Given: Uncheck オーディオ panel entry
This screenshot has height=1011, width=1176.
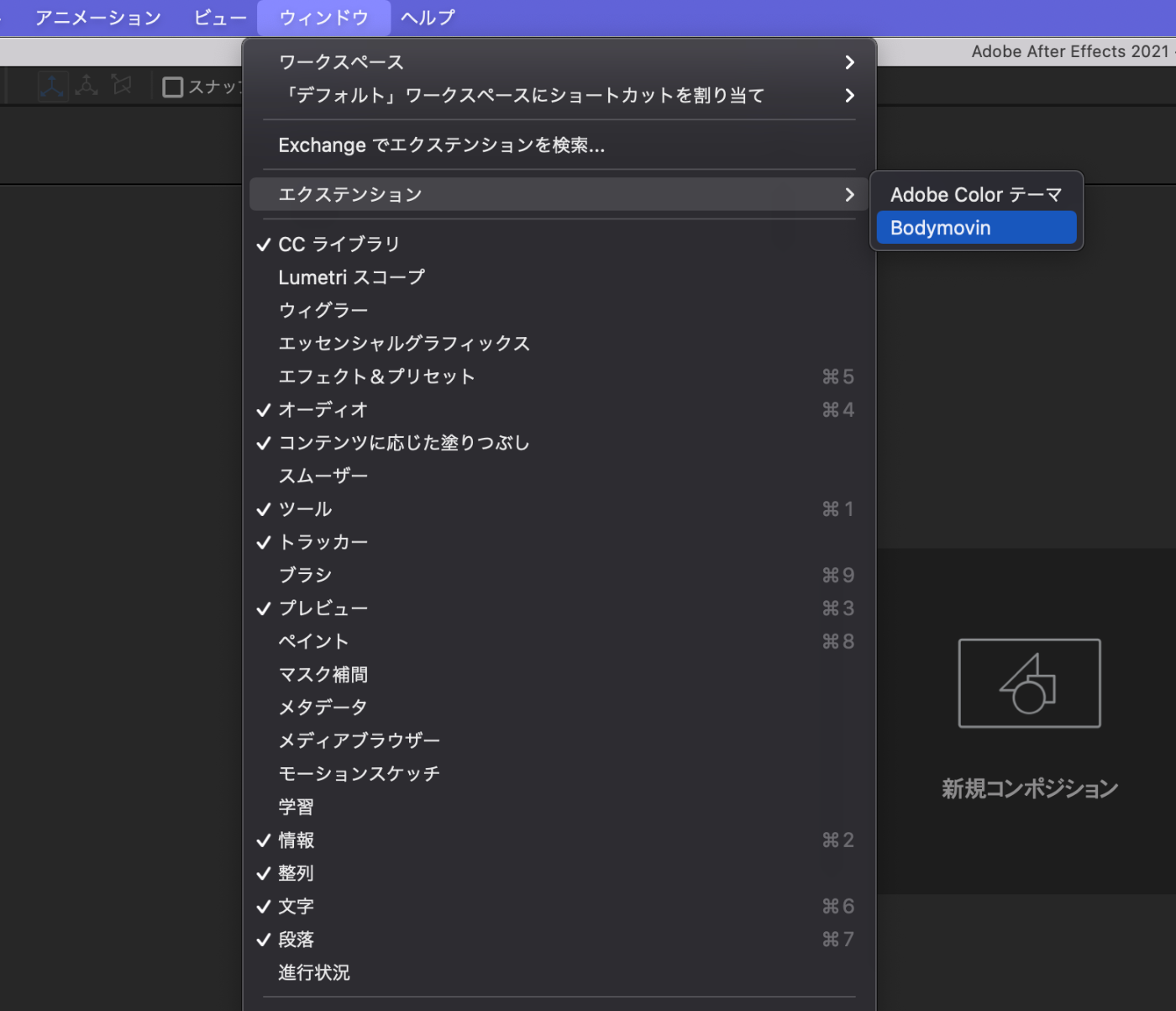Looking at the screenshot, I should pos(559,409).
